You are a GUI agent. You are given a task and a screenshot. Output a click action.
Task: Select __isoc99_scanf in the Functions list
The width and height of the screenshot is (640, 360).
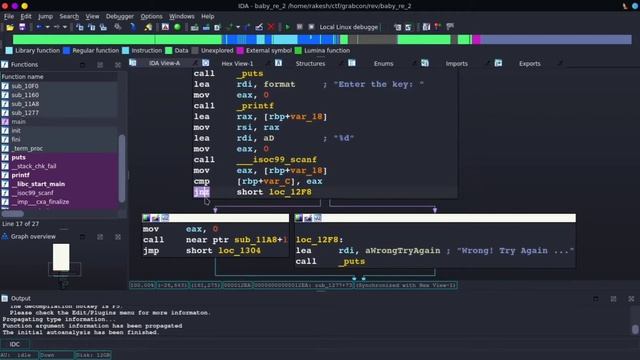pyautogui.click(x=59, y=193)
